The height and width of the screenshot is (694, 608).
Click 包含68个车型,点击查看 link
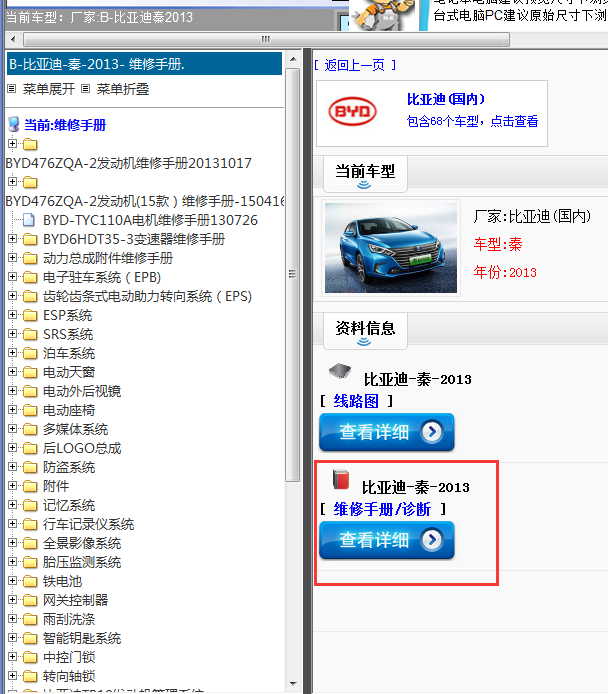[x=472, y=121]
